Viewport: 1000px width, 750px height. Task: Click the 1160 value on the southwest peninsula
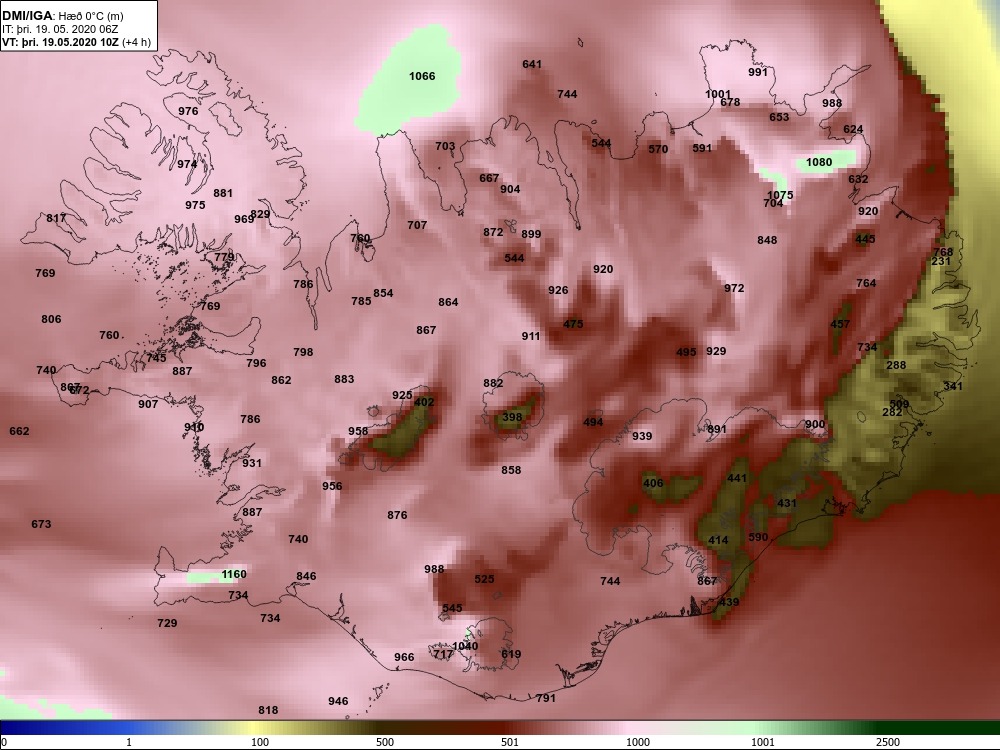pos(234,574)
